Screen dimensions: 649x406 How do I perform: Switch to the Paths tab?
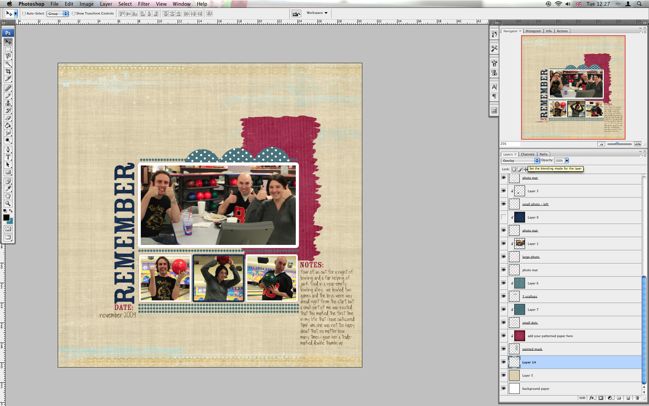[543, 154]
